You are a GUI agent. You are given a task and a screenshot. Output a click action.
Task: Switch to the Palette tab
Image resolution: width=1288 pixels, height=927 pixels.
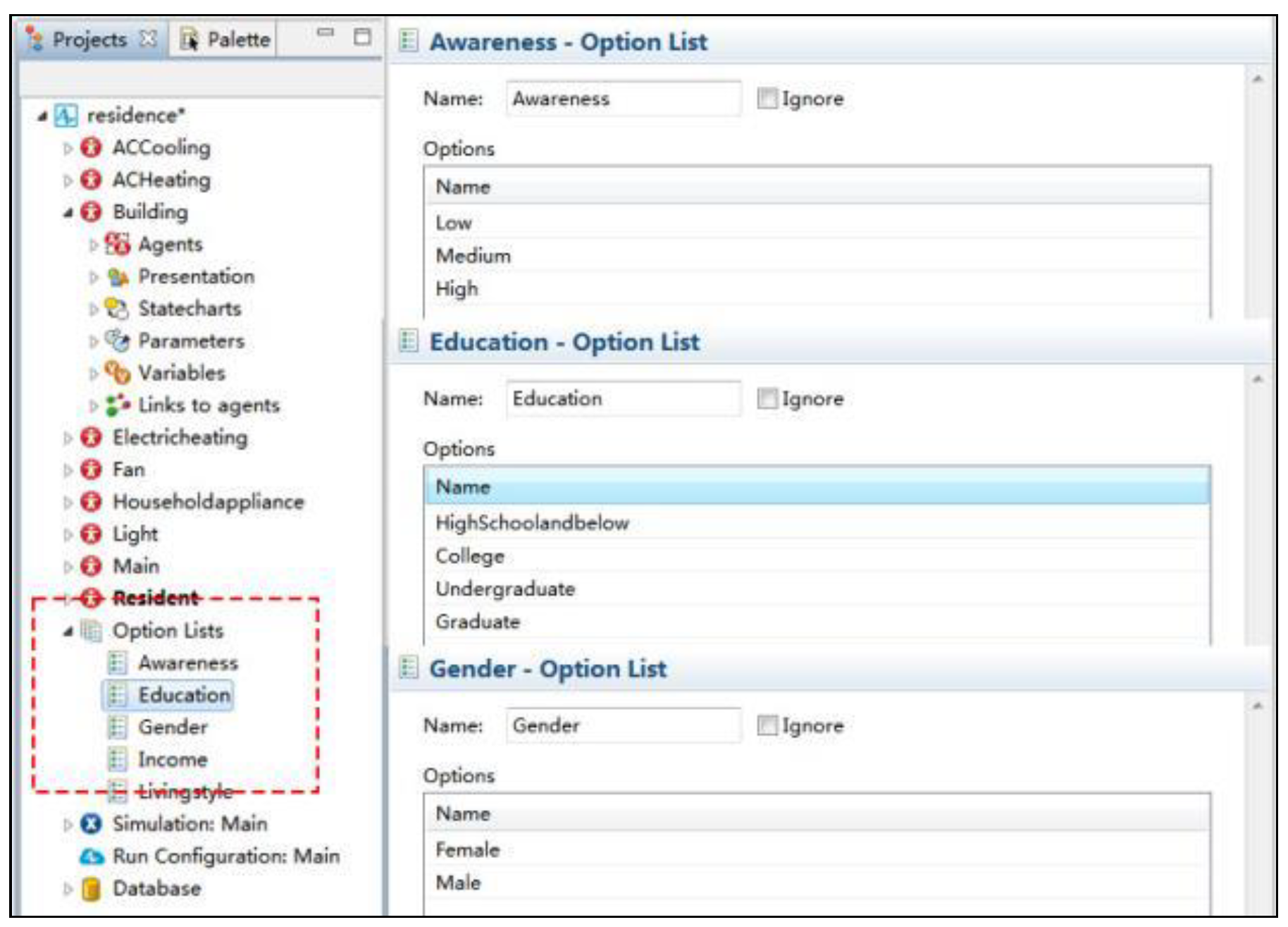point(225,39)
